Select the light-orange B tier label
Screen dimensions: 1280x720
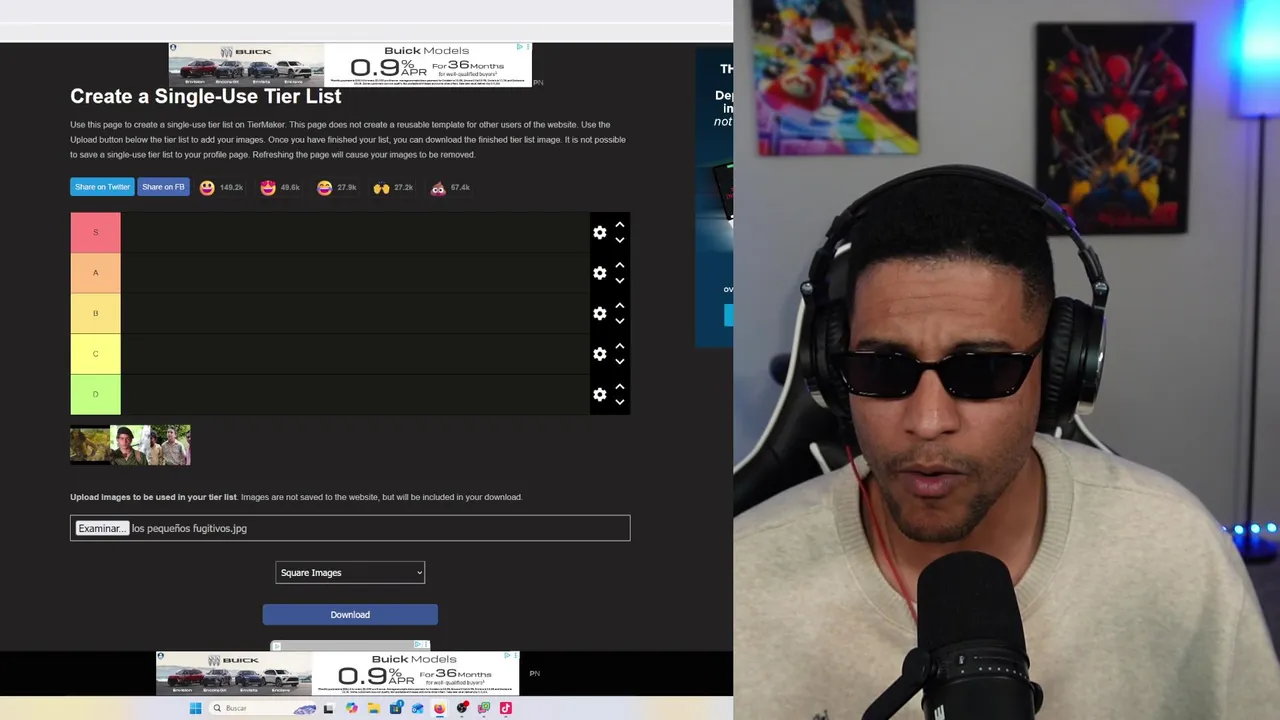[95, 313]
